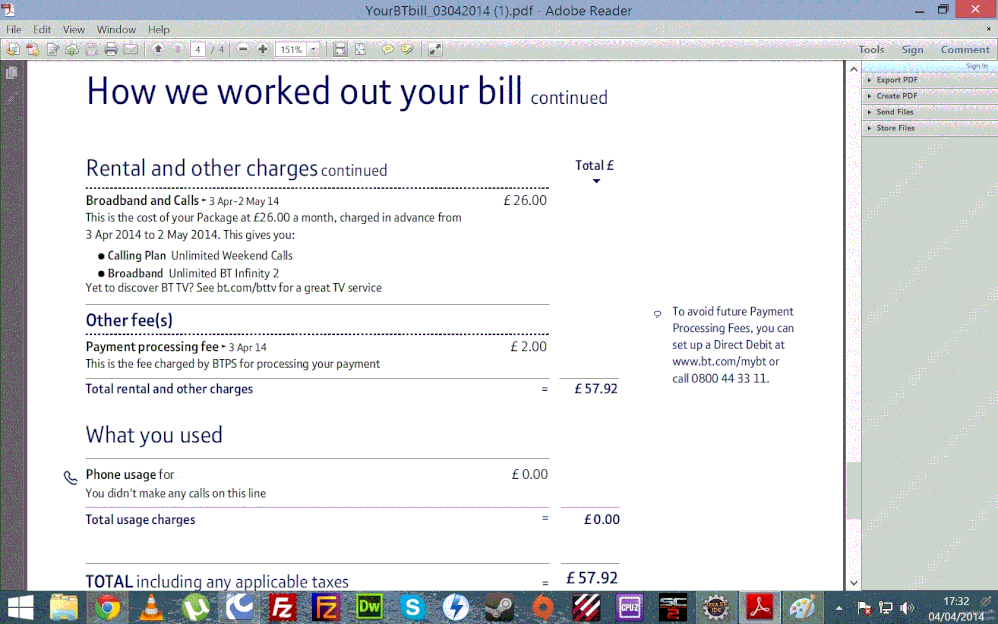The width and height of the screenshot is (998, 624).
Task: Open the zoom percentage dropdown arrow
Action: [x=314, y=49]
